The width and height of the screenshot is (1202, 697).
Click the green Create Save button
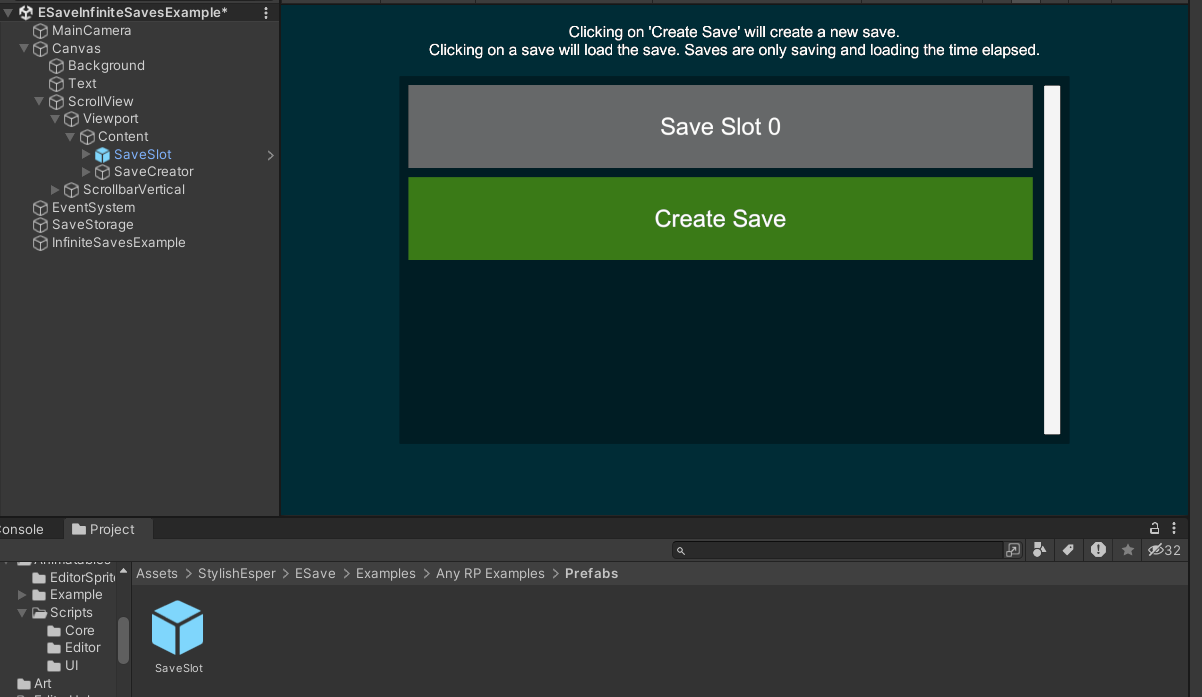point(720,219)
